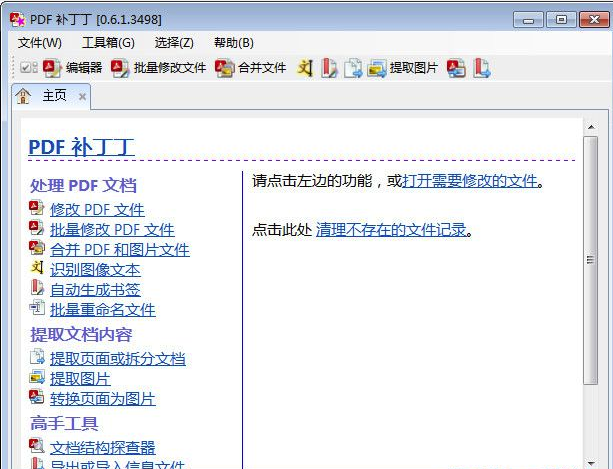Click the 批量重命名文件 link
The height and width of the screenshot is (469, 613).
click(x=102, y=309)
